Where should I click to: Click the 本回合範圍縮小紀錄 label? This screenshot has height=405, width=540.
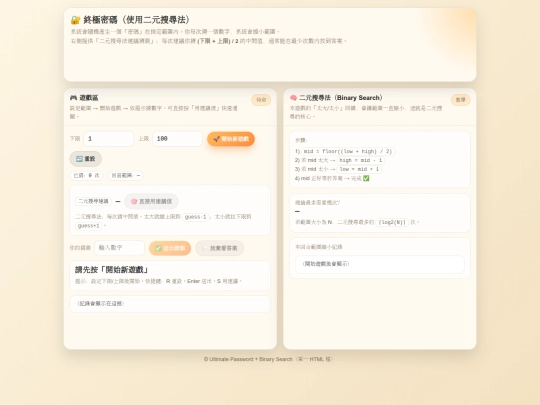coord(319,247)
